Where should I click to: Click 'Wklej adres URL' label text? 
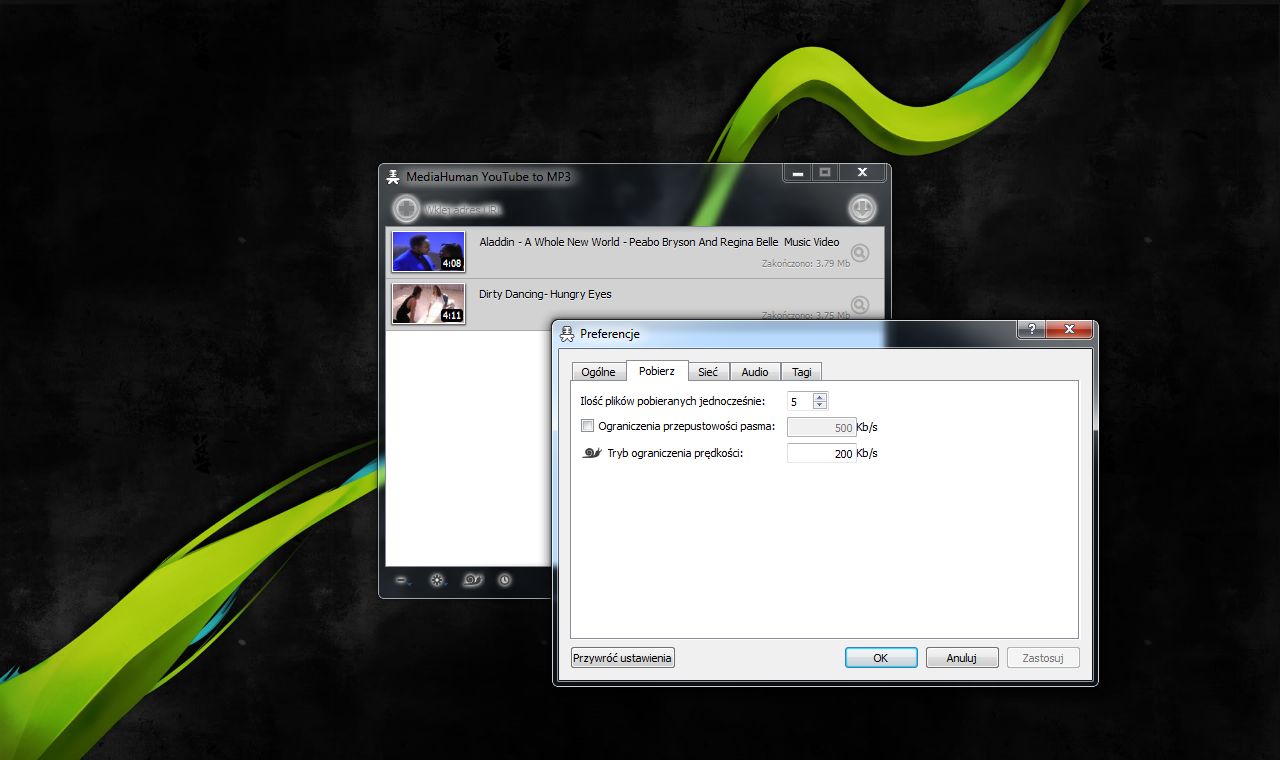[463, 209]
